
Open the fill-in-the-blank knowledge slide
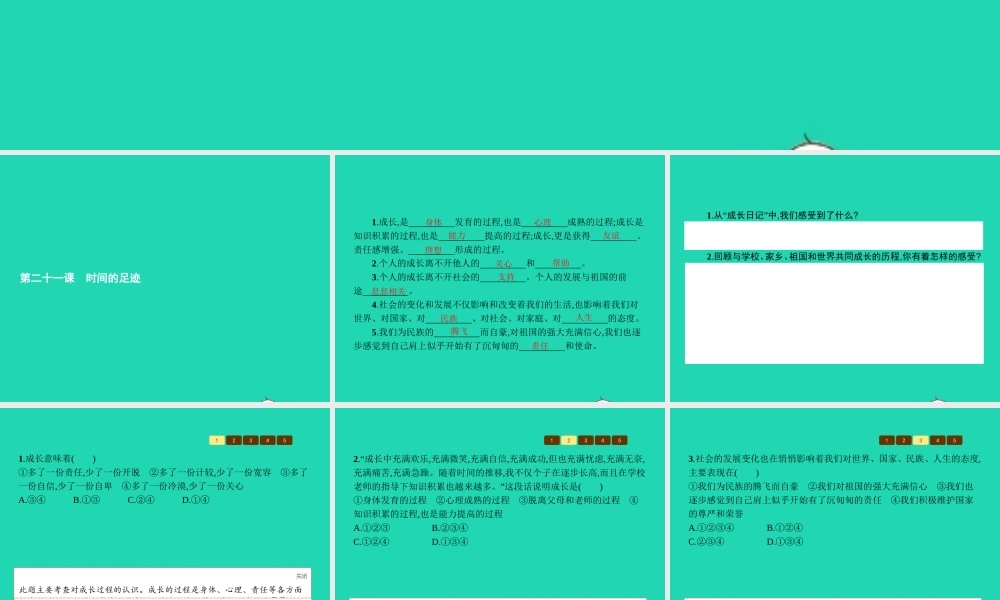pyautogui.click(x=499, y=278)
